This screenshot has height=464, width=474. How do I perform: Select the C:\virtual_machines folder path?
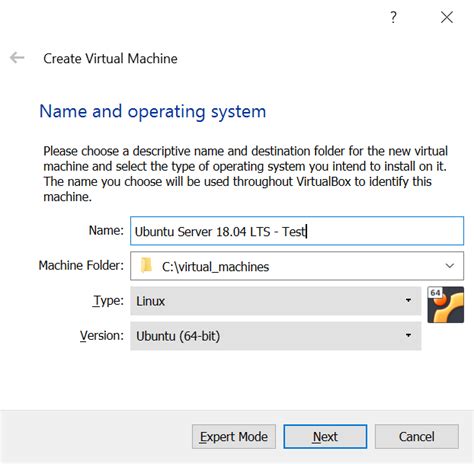215,267
